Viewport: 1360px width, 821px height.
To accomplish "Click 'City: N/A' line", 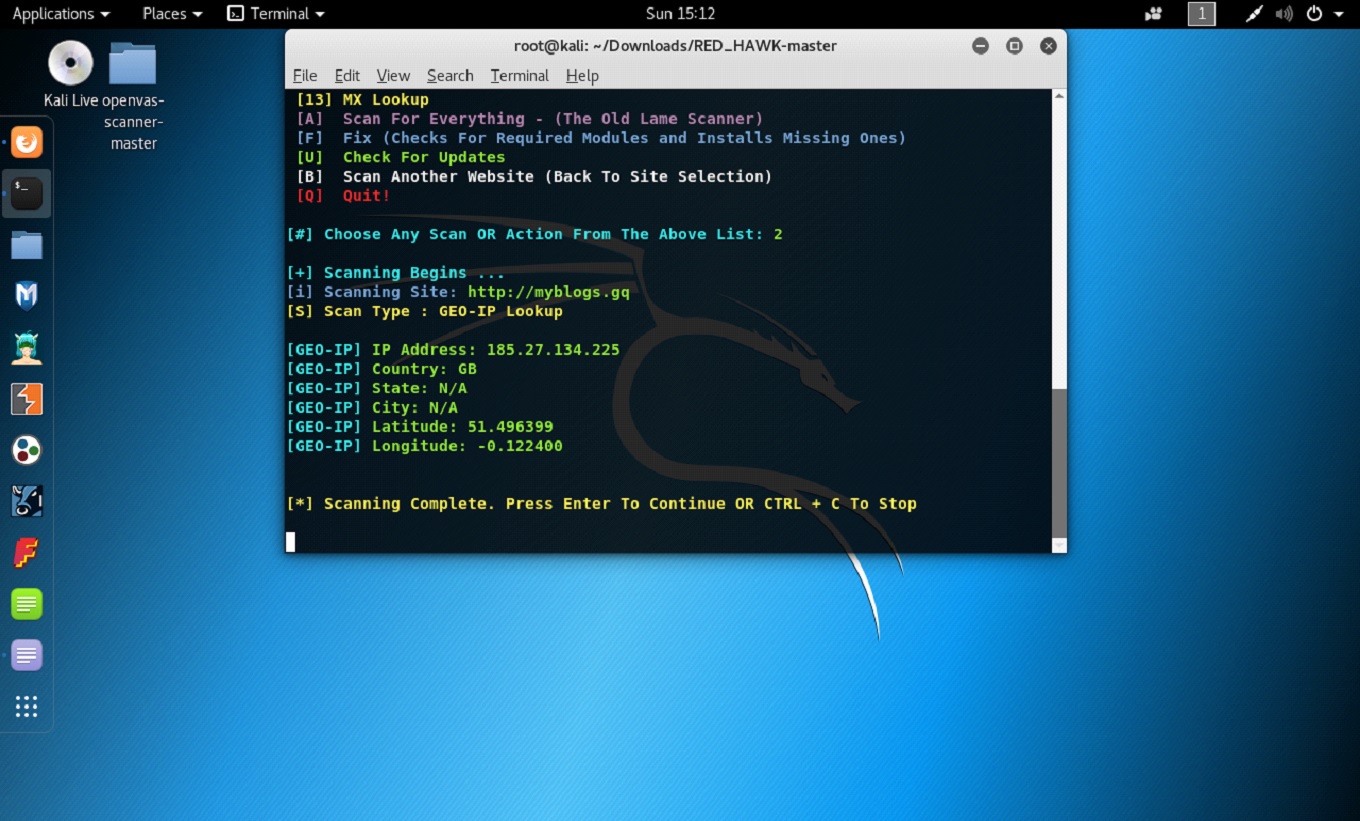I will pos(372,407).
